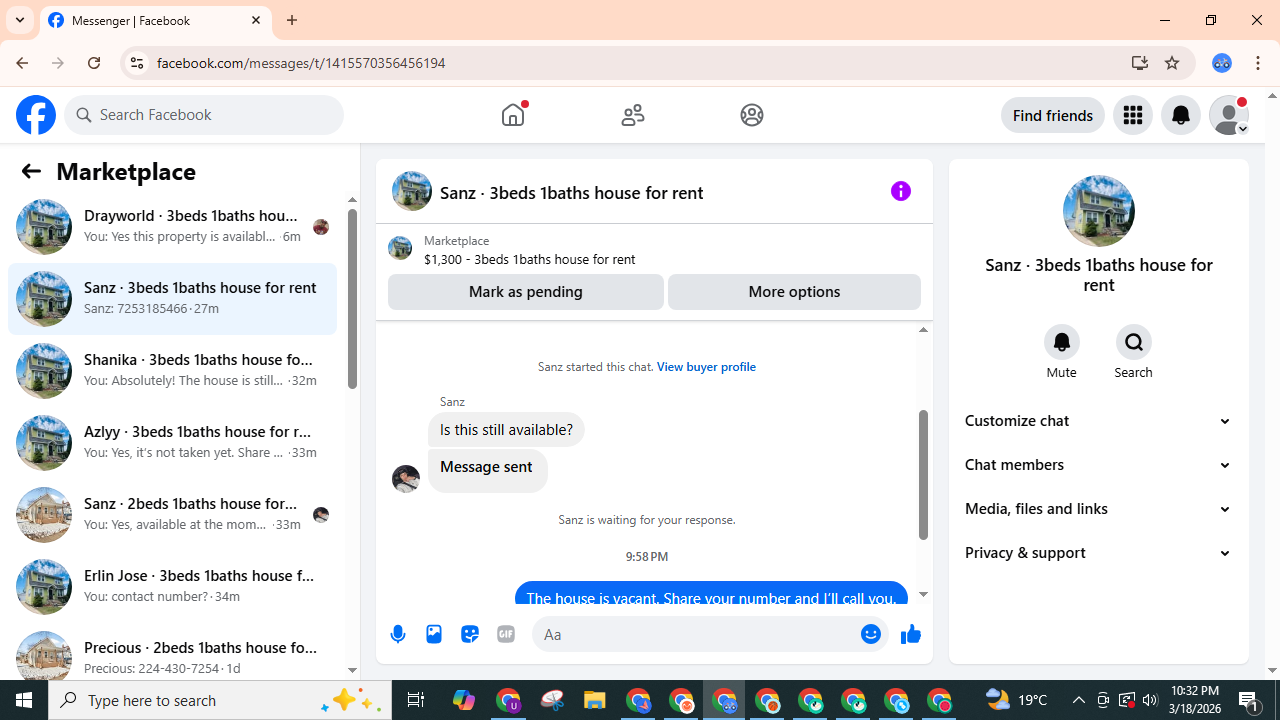1280x720 pixels.
Task: Open Facebook home logo
Action: point(36,115)
